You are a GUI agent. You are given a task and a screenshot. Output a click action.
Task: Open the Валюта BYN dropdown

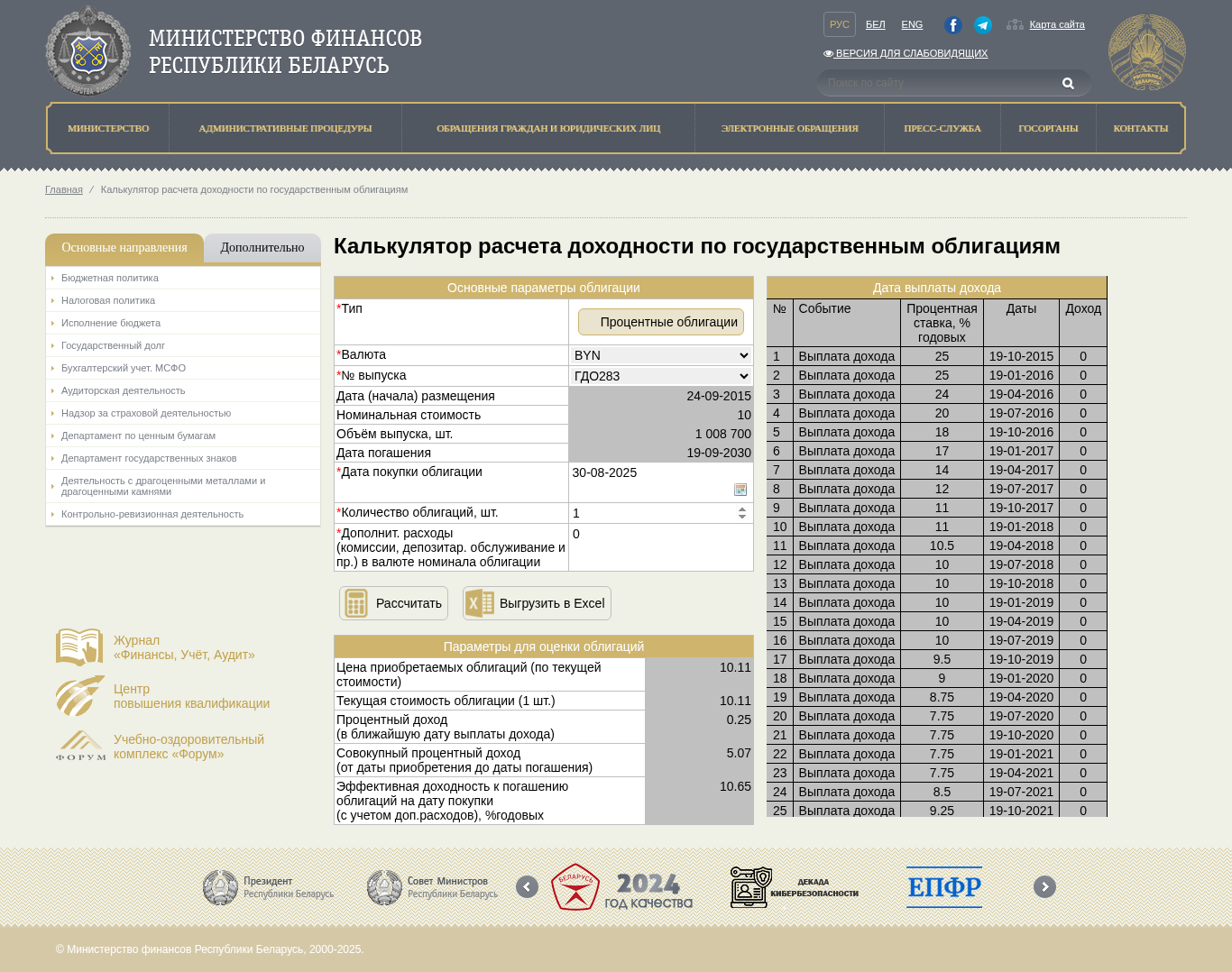pos(661,355)
